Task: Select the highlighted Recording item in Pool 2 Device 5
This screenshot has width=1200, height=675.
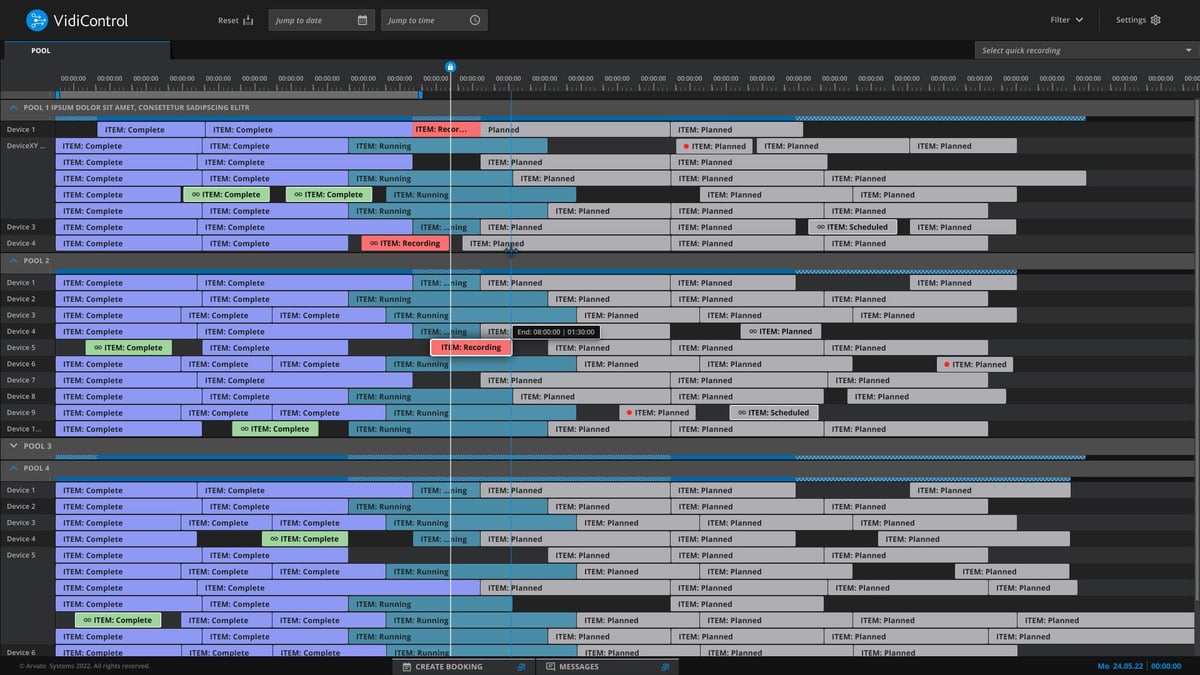Action: pos(471,348)
